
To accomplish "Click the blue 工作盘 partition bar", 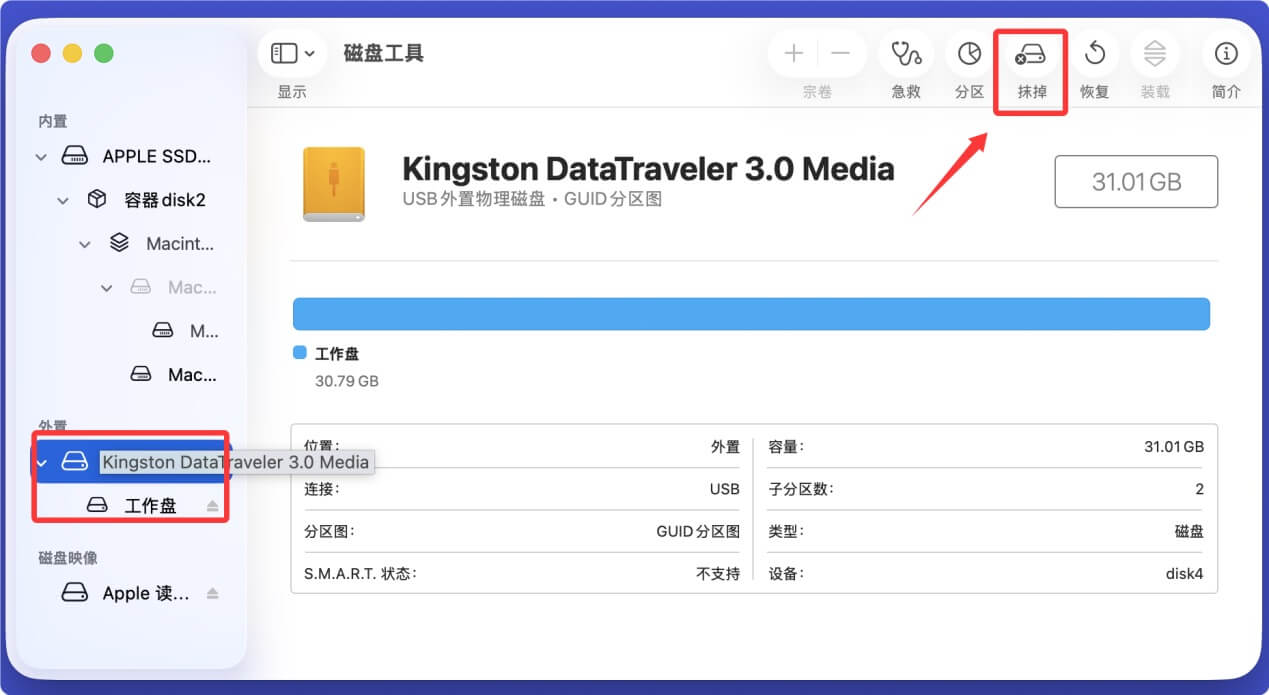I will [x=750, y=314].
